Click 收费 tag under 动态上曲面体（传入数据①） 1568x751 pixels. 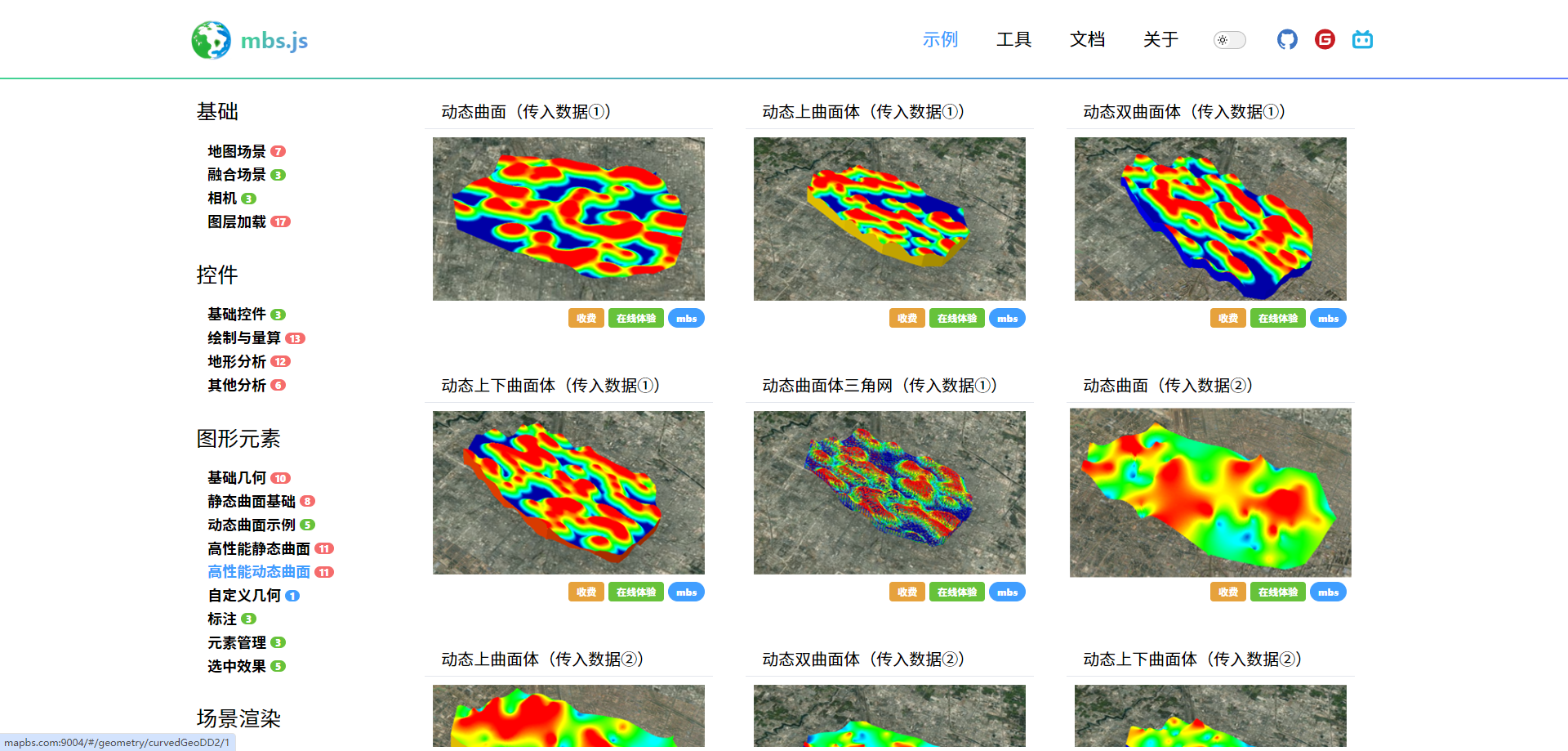pos(907,319)
